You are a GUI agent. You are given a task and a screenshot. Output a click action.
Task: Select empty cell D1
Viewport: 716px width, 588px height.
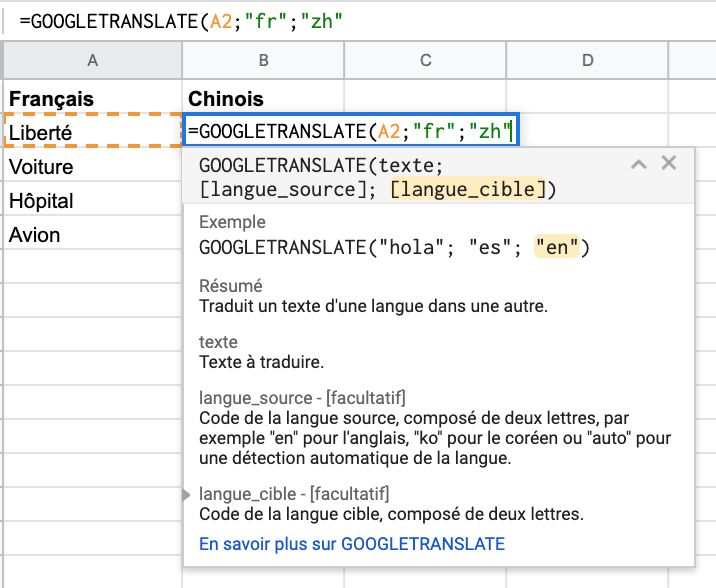tap(587, 97)
